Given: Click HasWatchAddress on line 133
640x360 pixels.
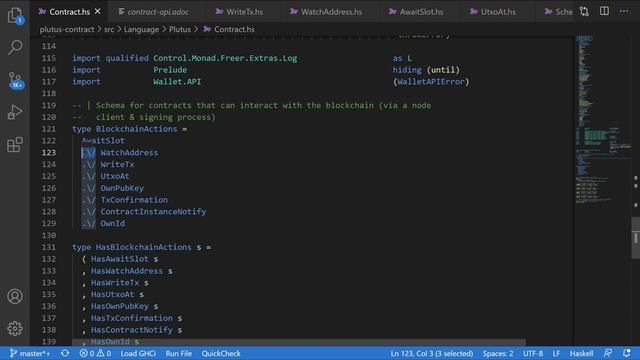Looking at the screenshot, I should tap(127, 271).
